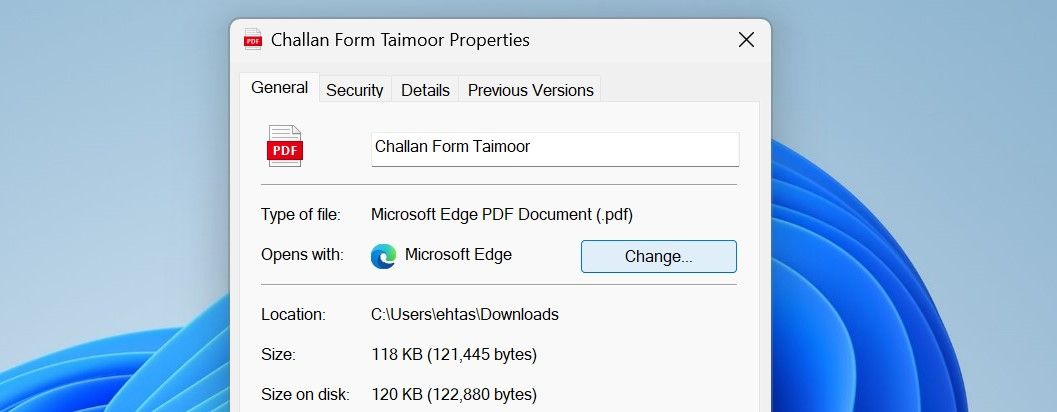
Task: Click the Microsoft Edge logo icon
Action: (383, 256)
